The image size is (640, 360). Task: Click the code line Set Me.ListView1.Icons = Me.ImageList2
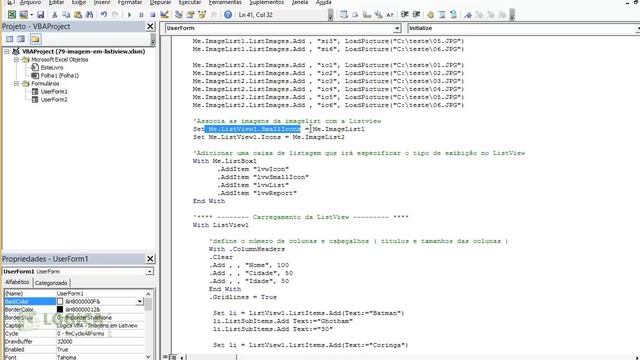pyautogui.click(x=269, y=137)
